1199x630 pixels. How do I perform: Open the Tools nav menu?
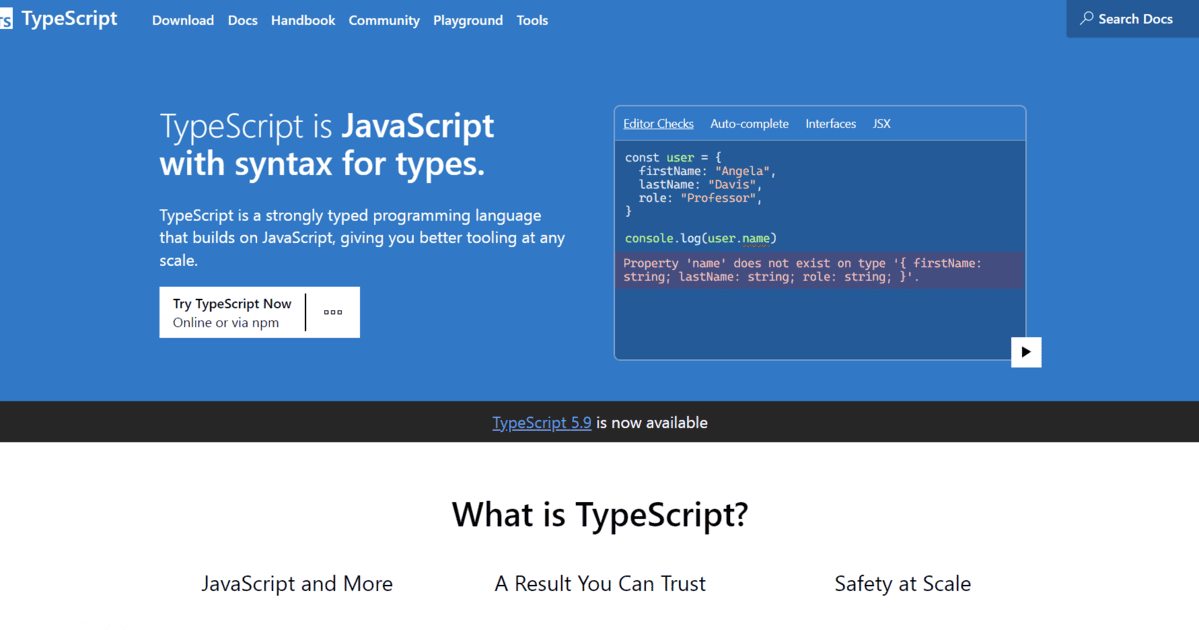532,21
